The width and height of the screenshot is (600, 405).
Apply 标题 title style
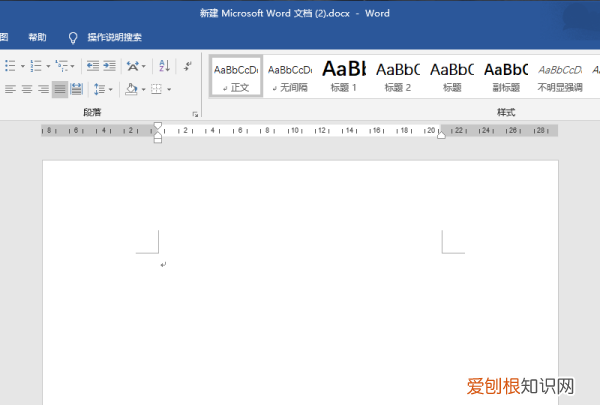[x=452, y=78]
